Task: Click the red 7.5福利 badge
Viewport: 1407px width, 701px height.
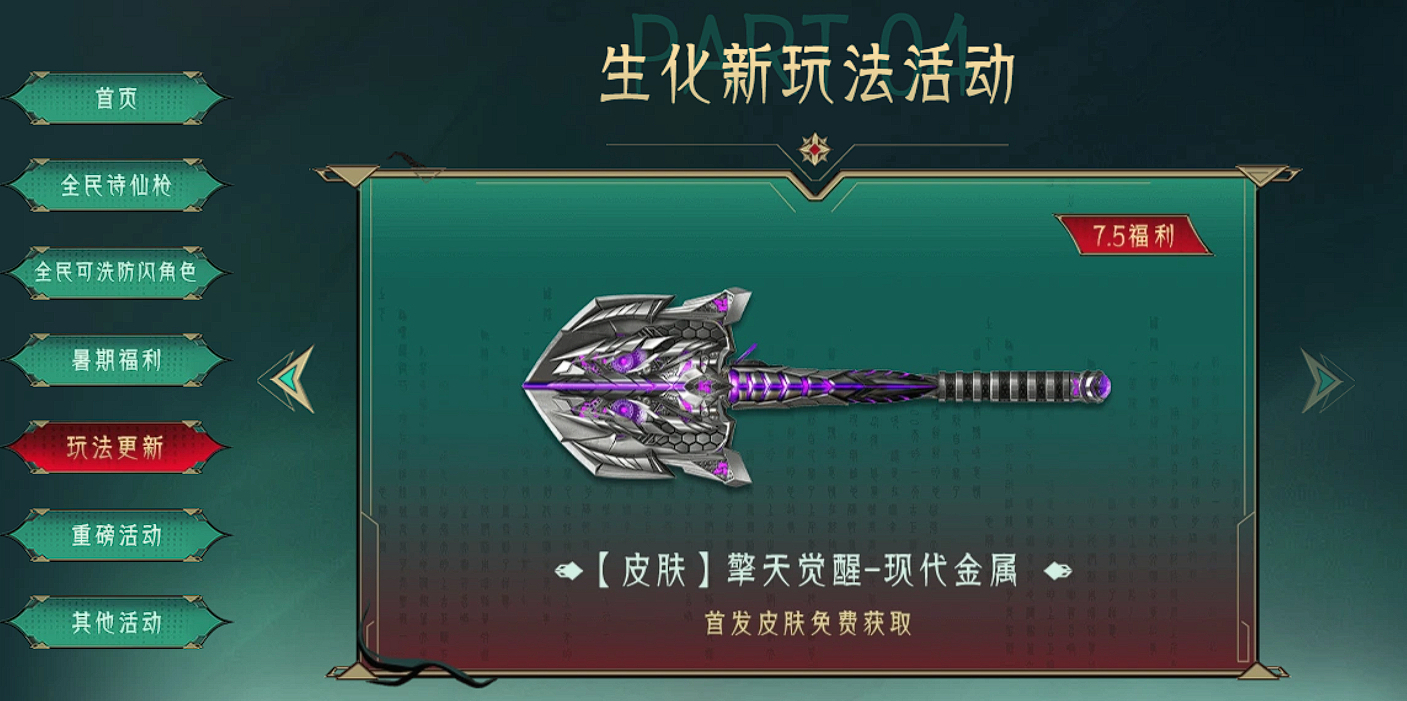Action: click(1133, 236)
